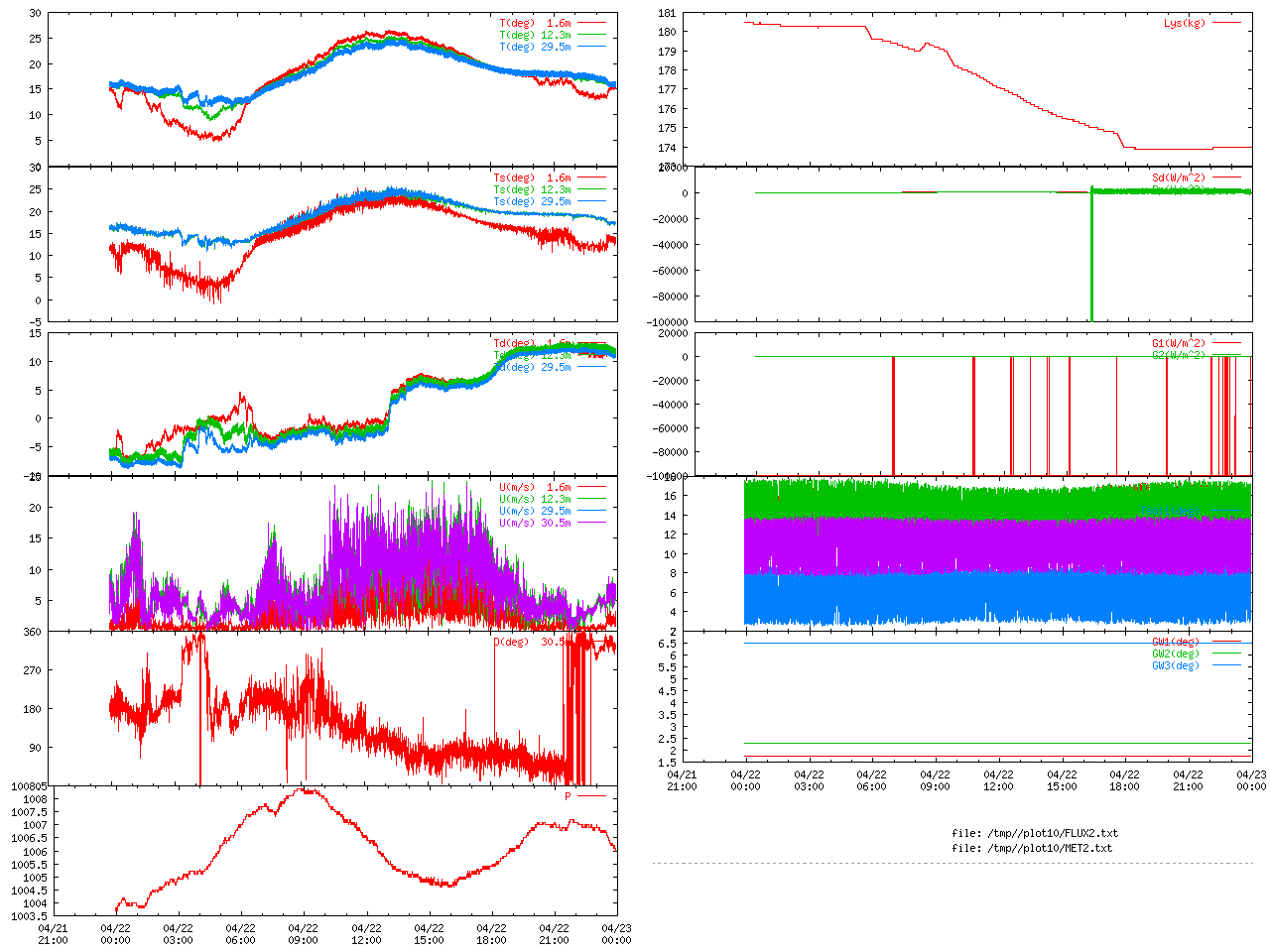Click the U(m/s) 1.6m wind legend label
The image size is (1270, 952).
[535, 488]
